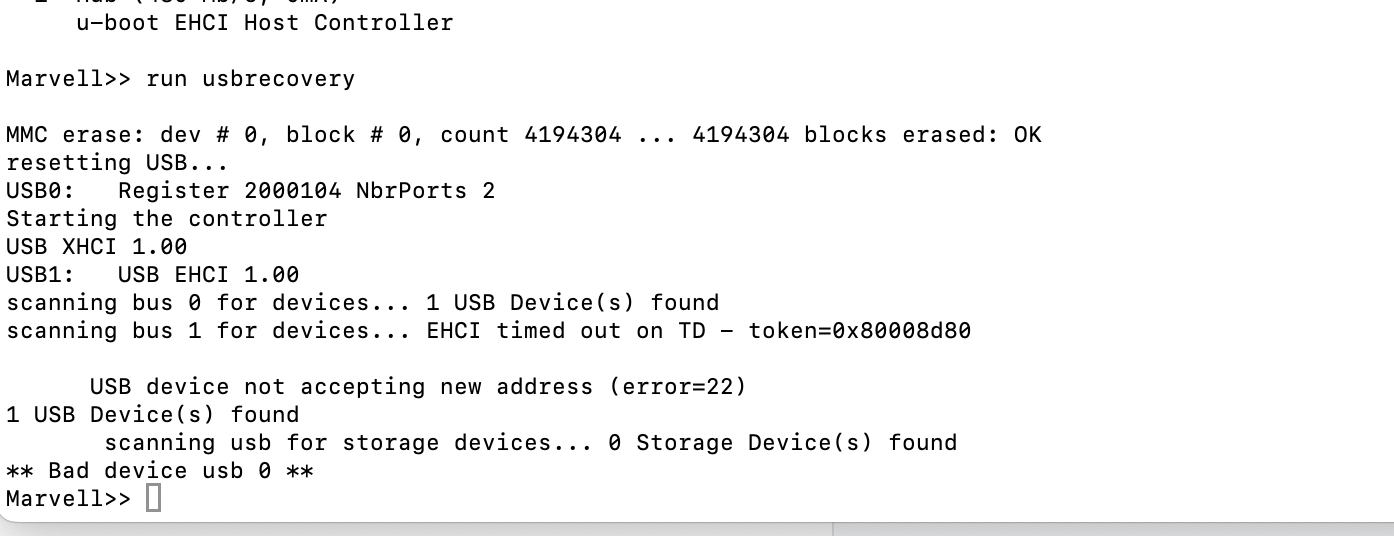Click 'Register 2000104 NbrPorts 2' text
The height and width of the screenshot is (536, 1394).
coord(306,190)
